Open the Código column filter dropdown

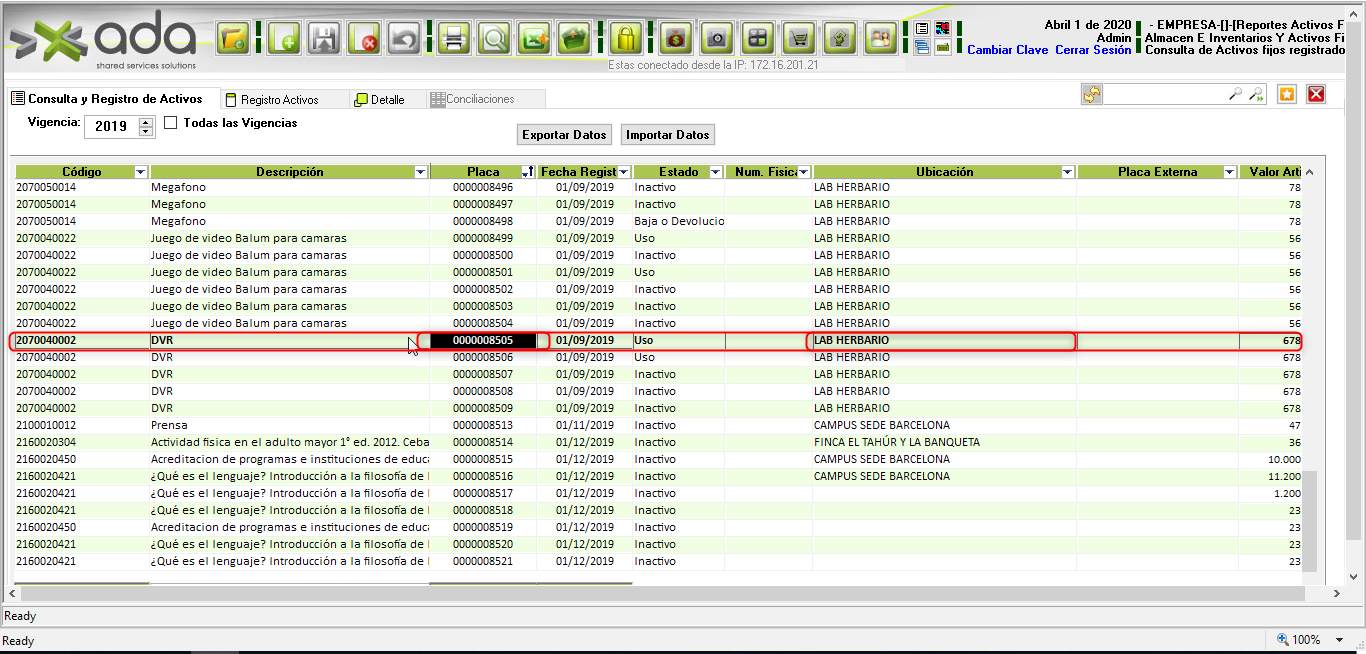[x=140, y=172]
